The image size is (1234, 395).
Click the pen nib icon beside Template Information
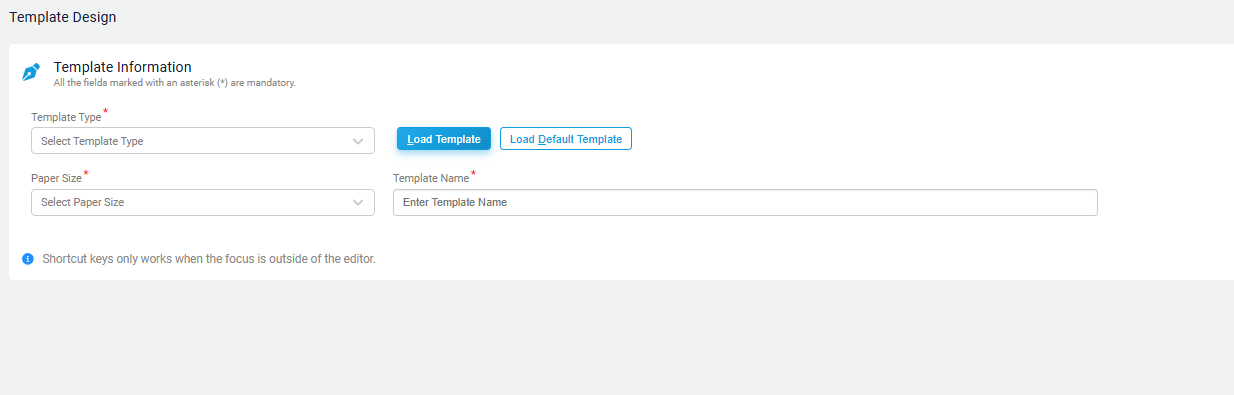pos(31,73)
